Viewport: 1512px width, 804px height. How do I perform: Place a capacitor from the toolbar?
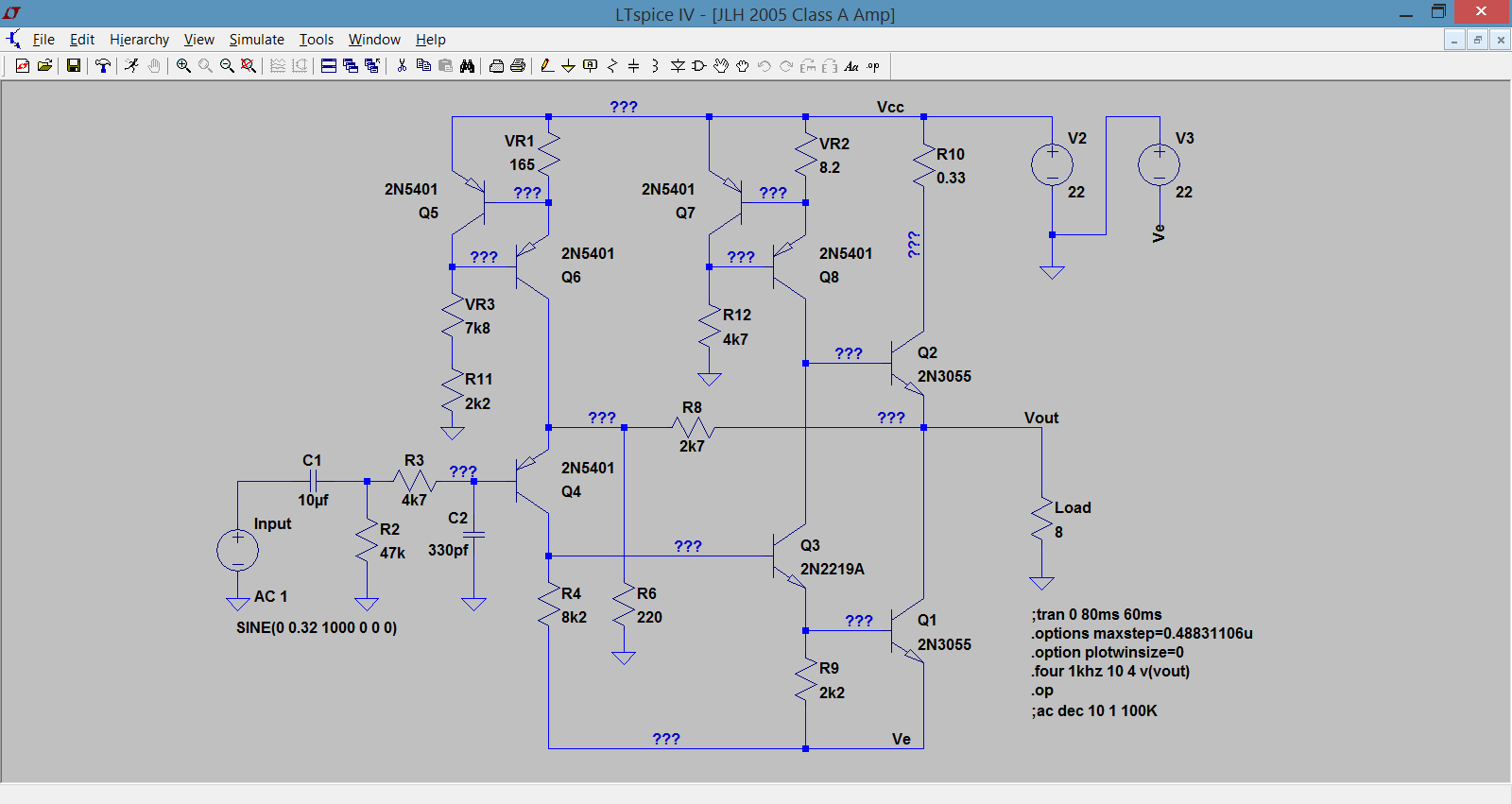click(x=634, y=66)
